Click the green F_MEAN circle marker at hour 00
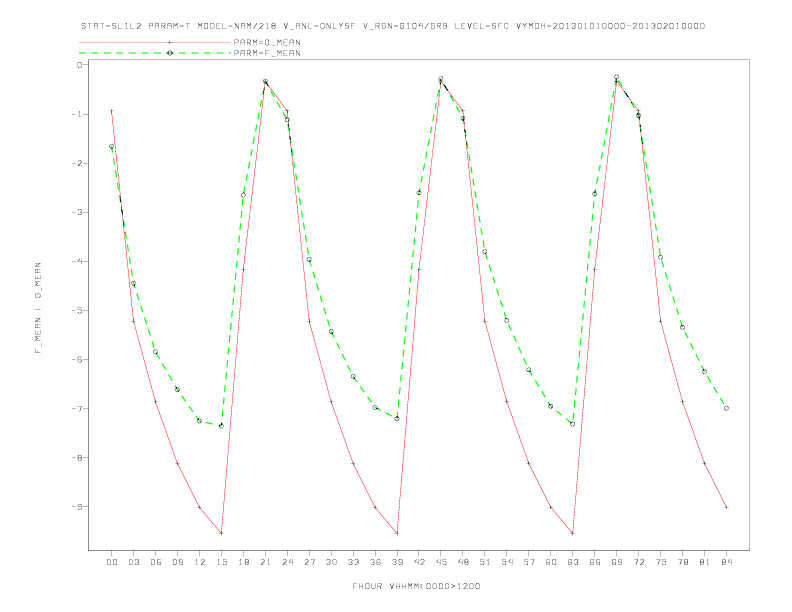Screen dimensions: 792x612 112,146
